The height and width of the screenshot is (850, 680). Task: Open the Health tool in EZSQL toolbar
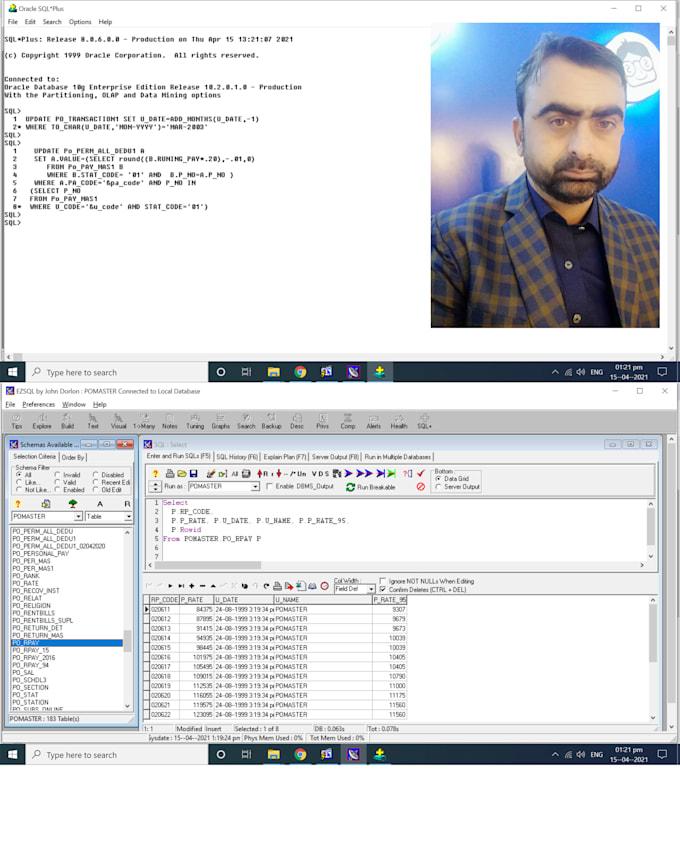pos(399,421)
